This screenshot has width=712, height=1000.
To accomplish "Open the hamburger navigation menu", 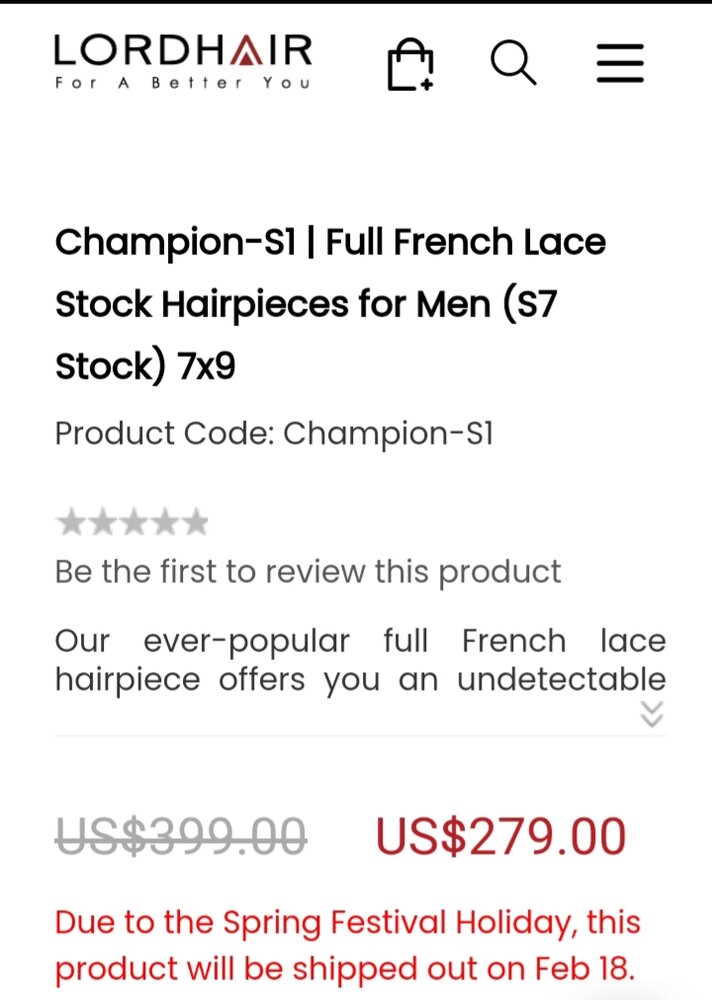I will 621,63.
